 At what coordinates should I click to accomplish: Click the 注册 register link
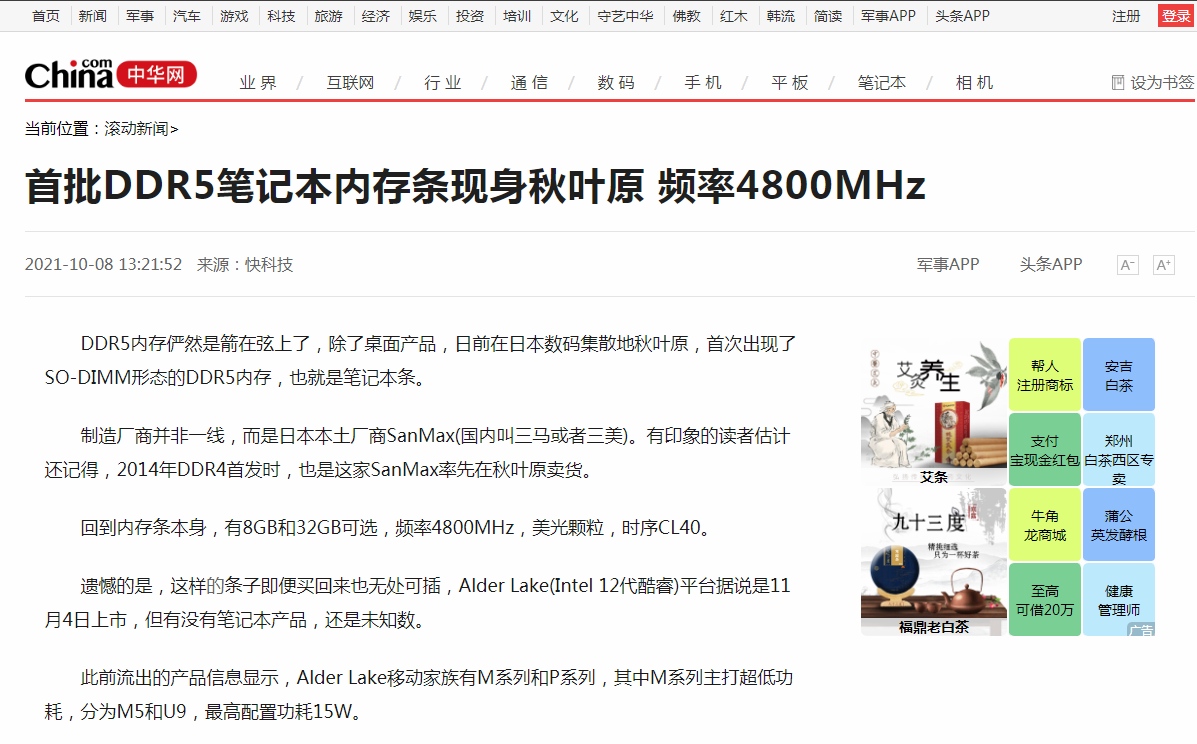click(1126, 16)
